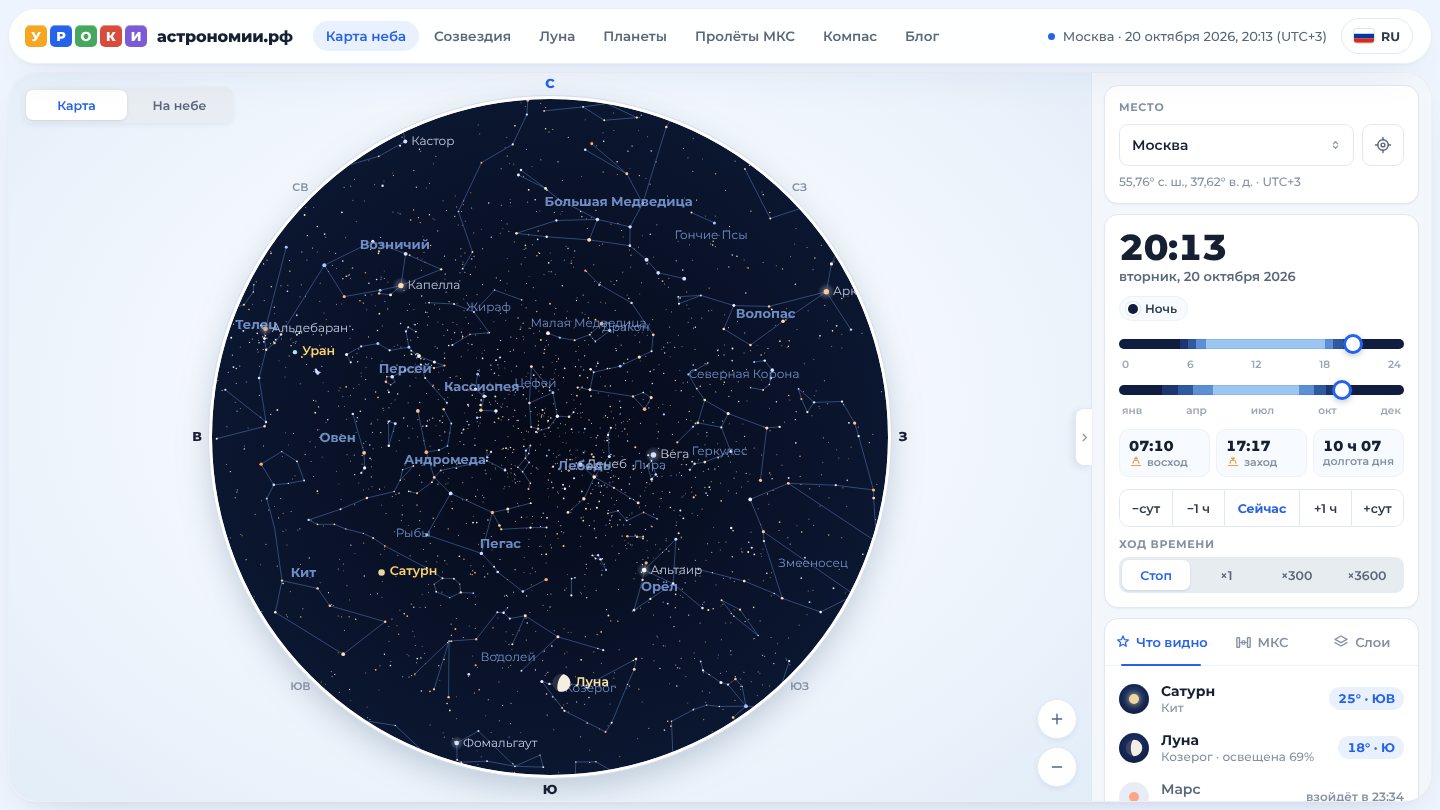Image resolution: width=1440 pixels, height=810 pixels.
Task: Click the 25° · ЮВ badge for Saturn
Action: [x=1366, y=698]
